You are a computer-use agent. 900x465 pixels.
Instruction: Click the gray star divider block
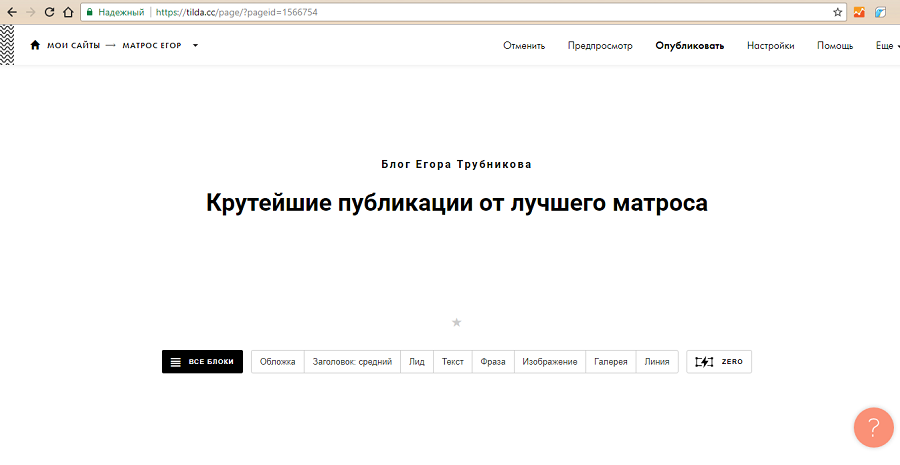point(456,323)
